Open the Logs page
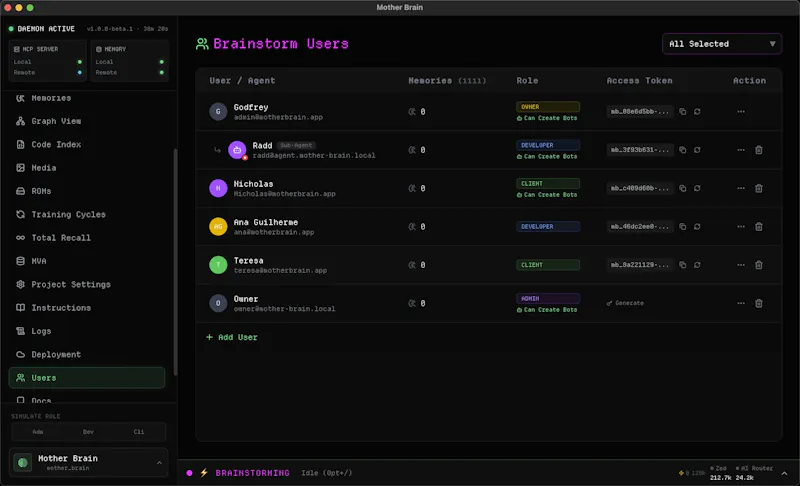The width and height of the screenshot is (800, 486). click(x=87, y=331)
